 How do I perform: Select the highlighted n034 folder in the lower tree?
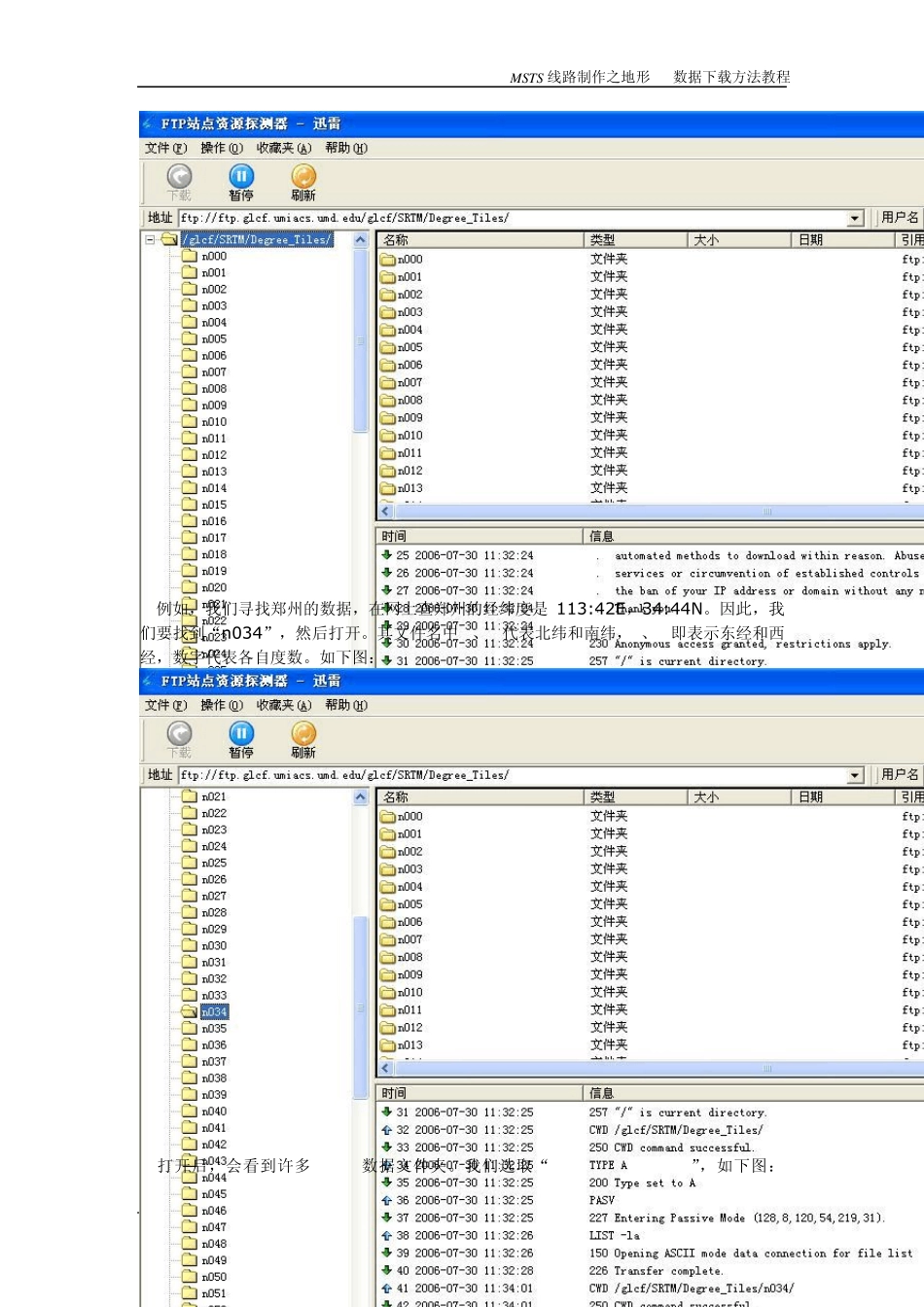[214, 1012]
